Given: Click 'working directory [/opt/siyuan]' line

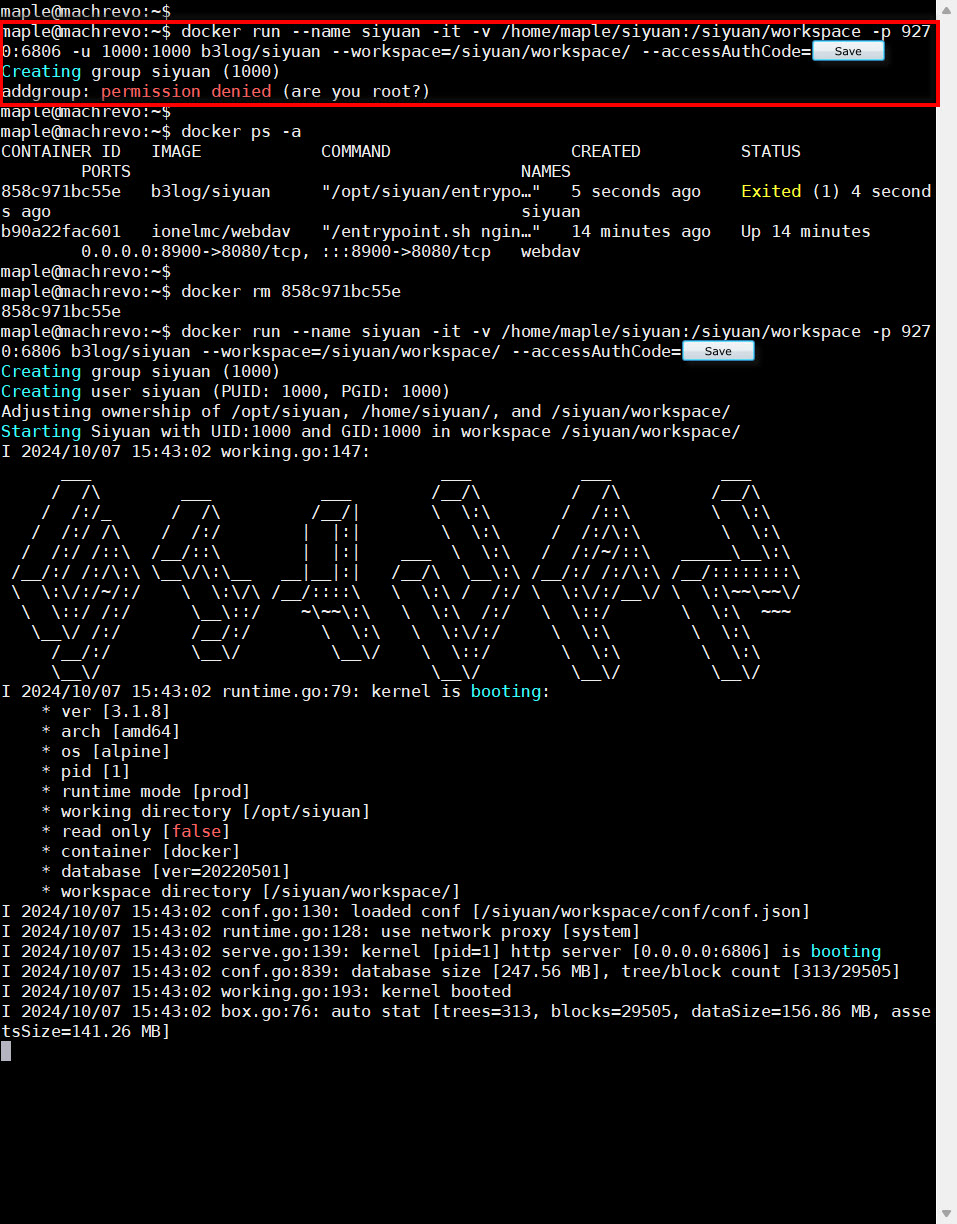Looking at the screenshot, I should click(206, 811).
